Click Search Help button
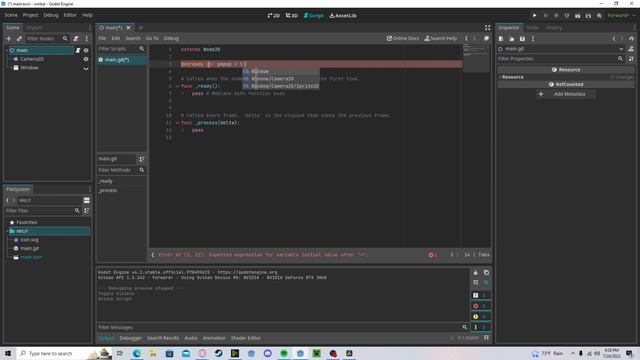The image size is (640, 360). (441, 38)
